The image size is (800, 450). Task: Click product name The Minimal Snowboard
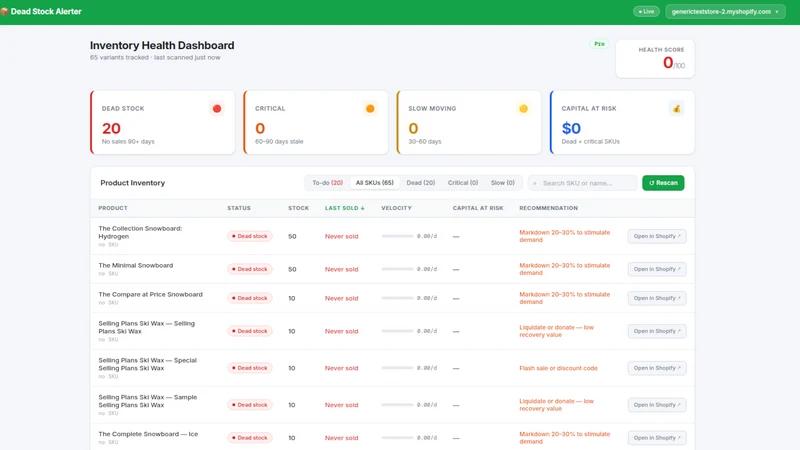(136, 265)
